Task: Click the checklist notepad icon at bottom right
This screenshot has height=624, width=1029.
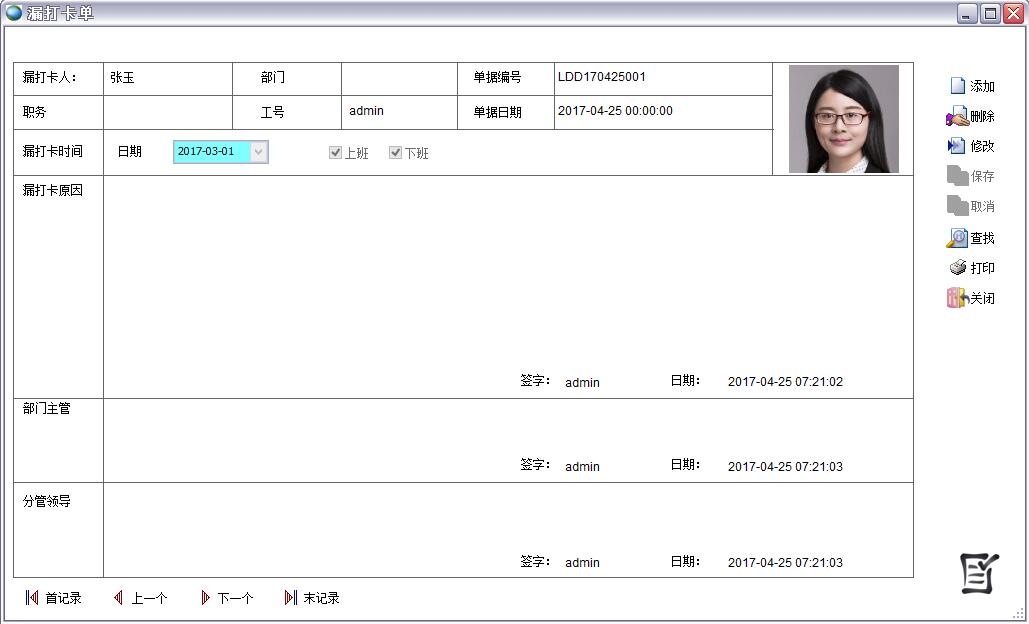Action: 979,572
